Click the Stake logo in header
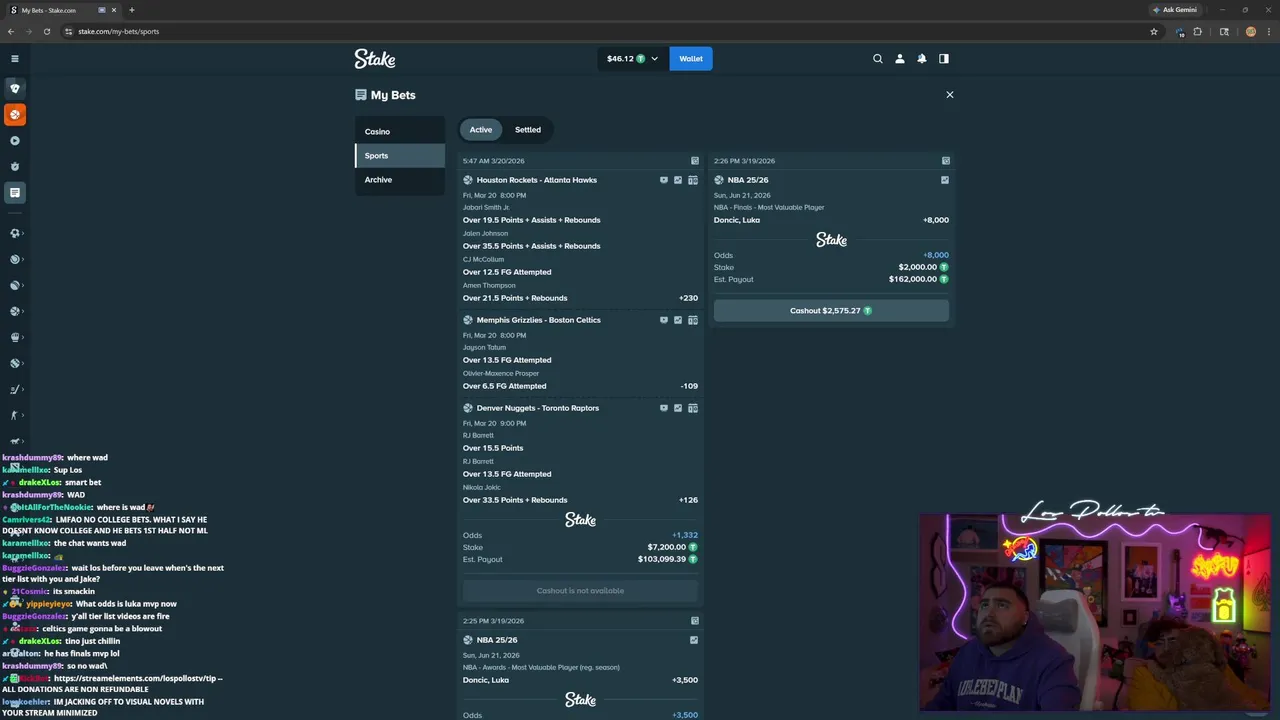This screenshot has height=720, width=1280. click(375, 59)
